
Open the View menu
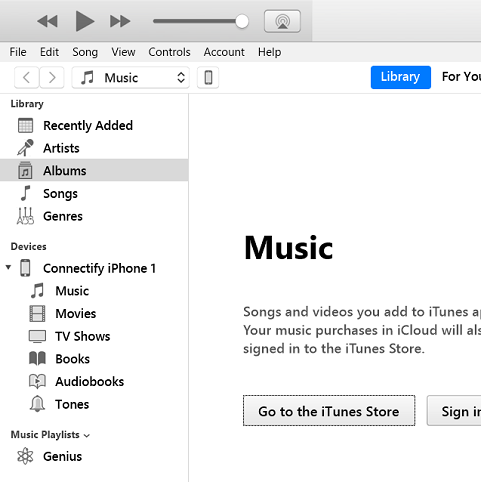(x=123, y=52)
